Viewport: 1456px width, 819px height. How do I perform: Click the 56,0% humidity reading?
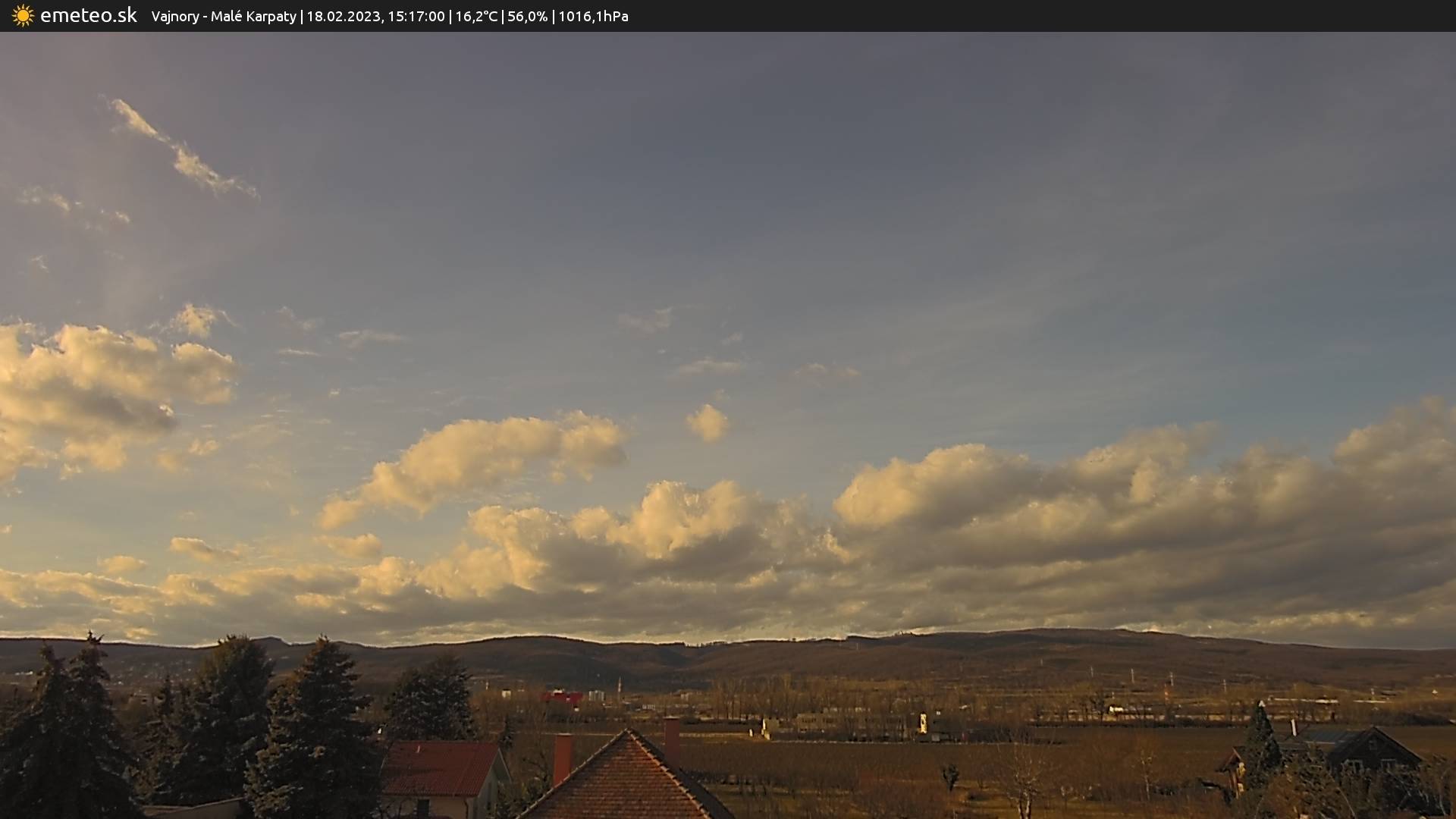[527, 17]
